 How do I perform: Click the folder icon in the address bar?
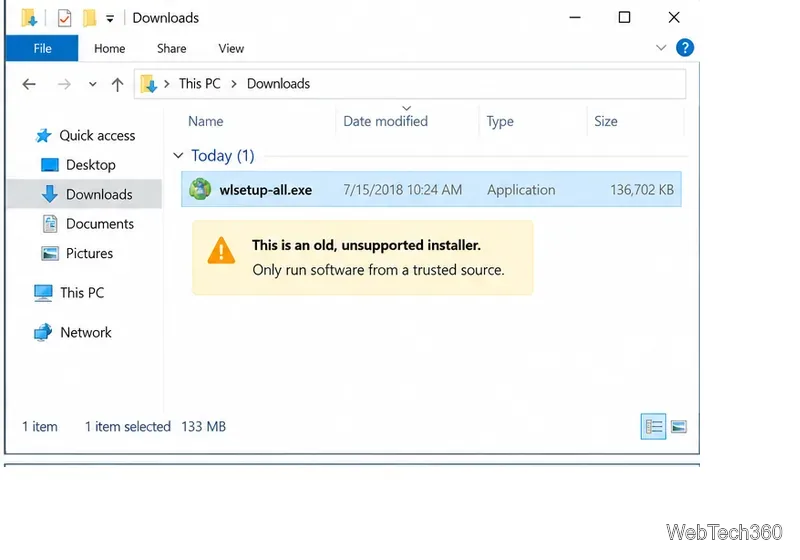pos(148,84)
